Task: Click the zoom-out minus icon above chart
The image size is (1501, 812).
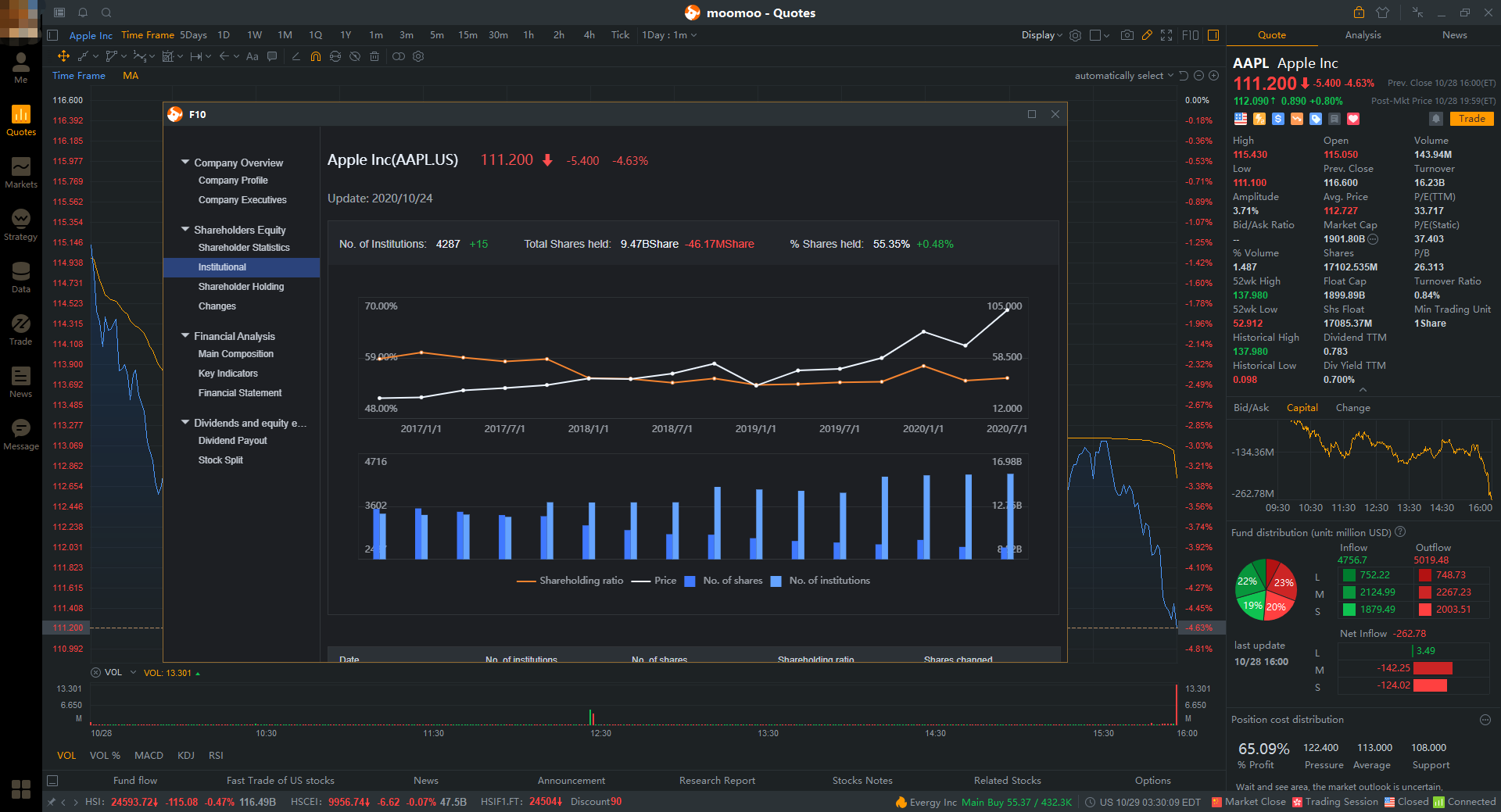Action: click(x=1198, y=76)
